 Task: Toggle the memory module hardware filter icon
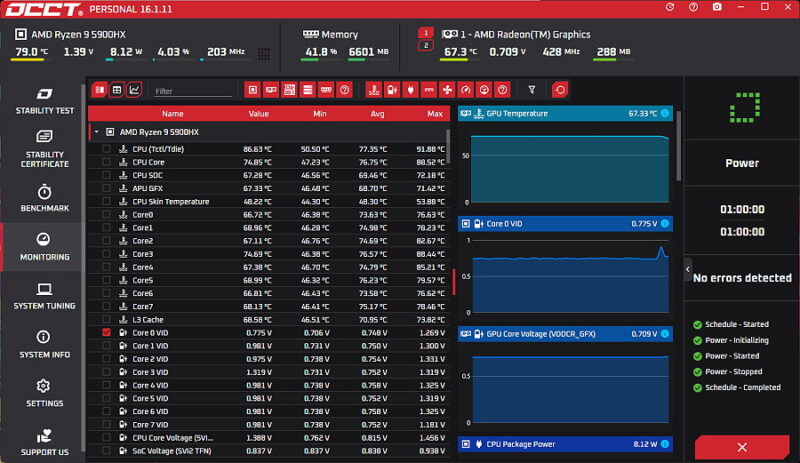click(x=326, y=90)
